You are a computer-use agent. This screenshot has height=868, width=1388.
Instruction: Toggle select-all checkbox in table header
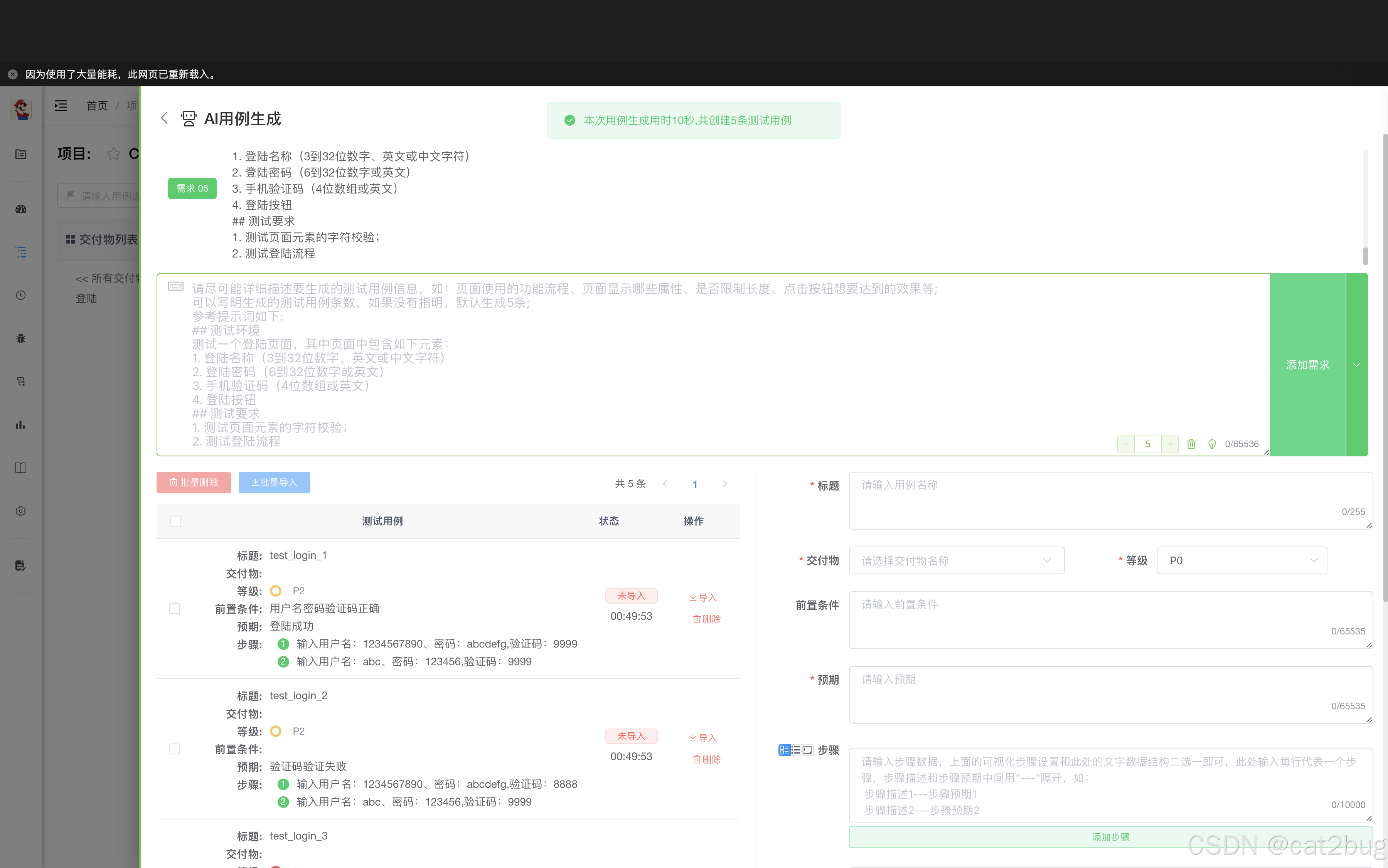coord(176,521)
